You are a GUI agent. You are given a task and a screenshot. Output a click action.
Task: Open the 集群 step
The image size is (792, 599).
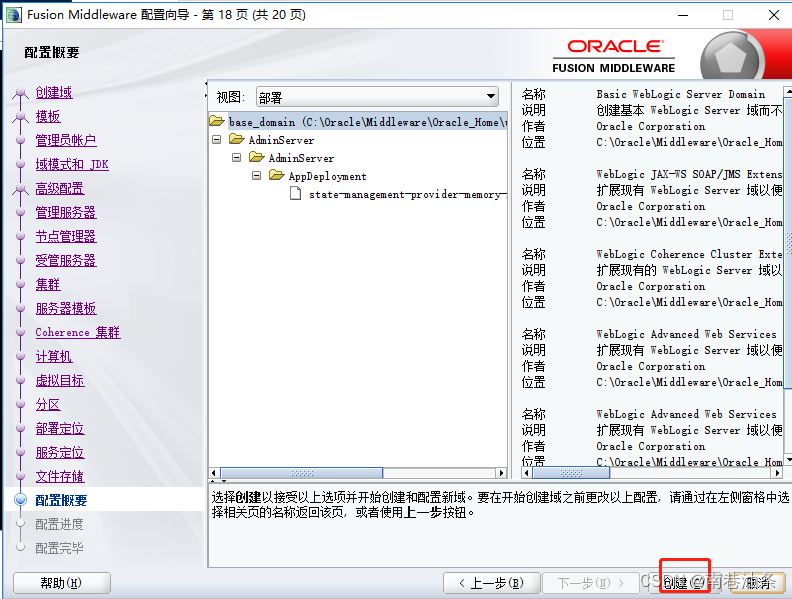48,284
